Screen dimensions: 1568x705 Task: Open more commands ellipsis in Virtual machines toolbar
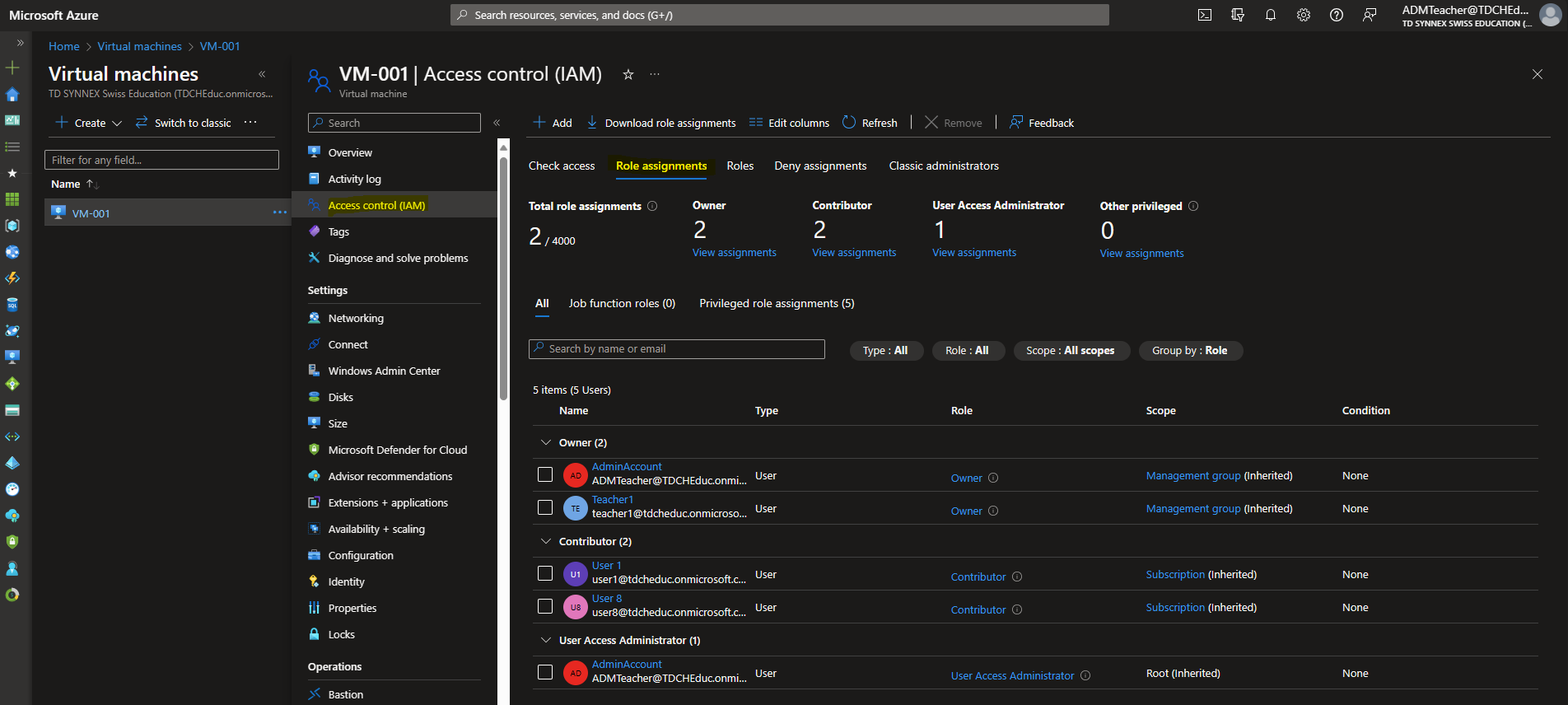coord(250,122)
